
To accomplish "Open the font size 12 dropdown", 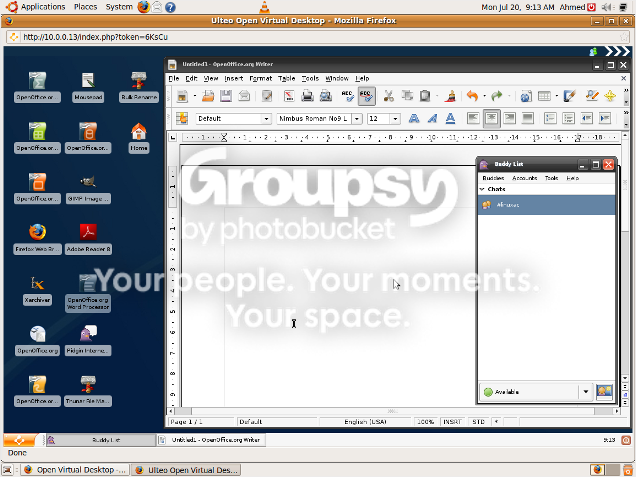I will point(395,118).
